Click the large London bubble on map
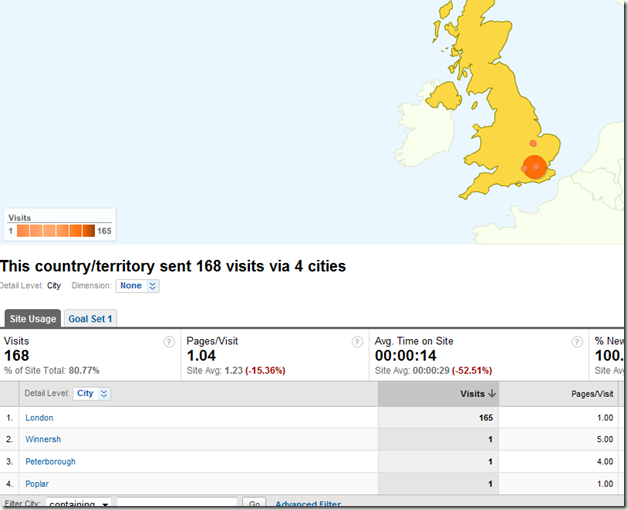628x510 pixels. pos(535,167)
